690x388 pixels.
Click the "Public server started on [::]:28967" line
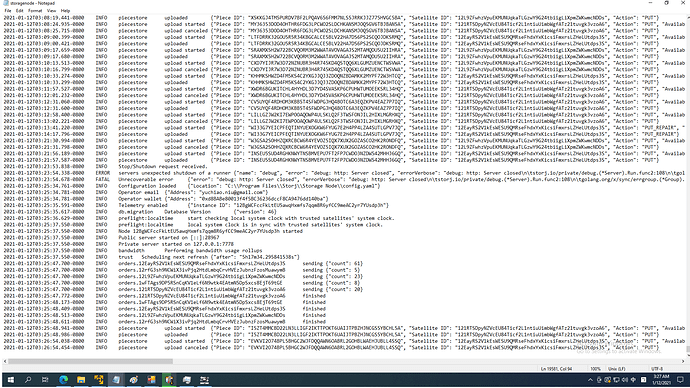111,238
